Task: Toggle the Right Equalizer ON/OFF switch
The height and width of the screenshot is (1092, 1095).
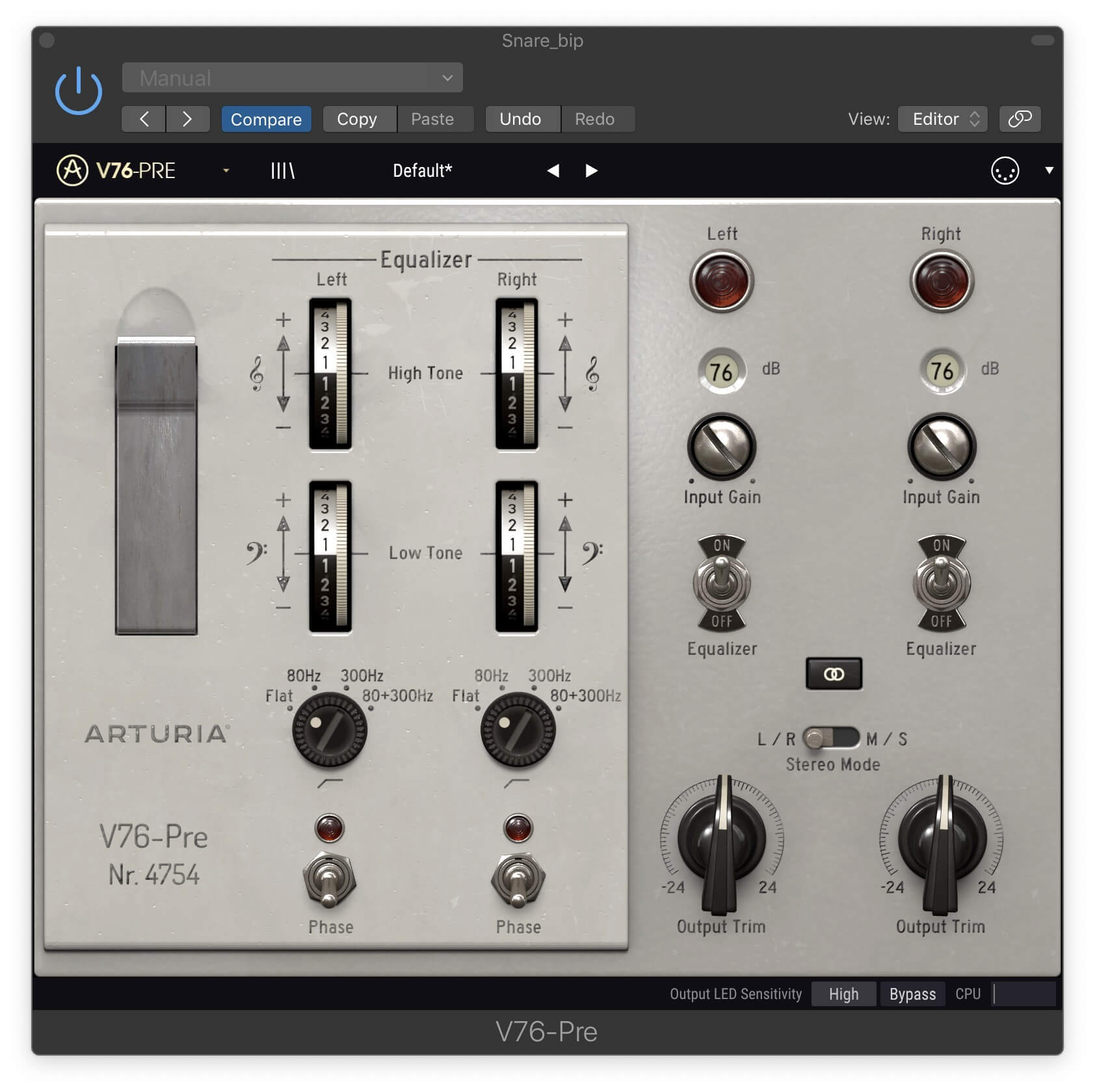Action: tap(942, 582)
